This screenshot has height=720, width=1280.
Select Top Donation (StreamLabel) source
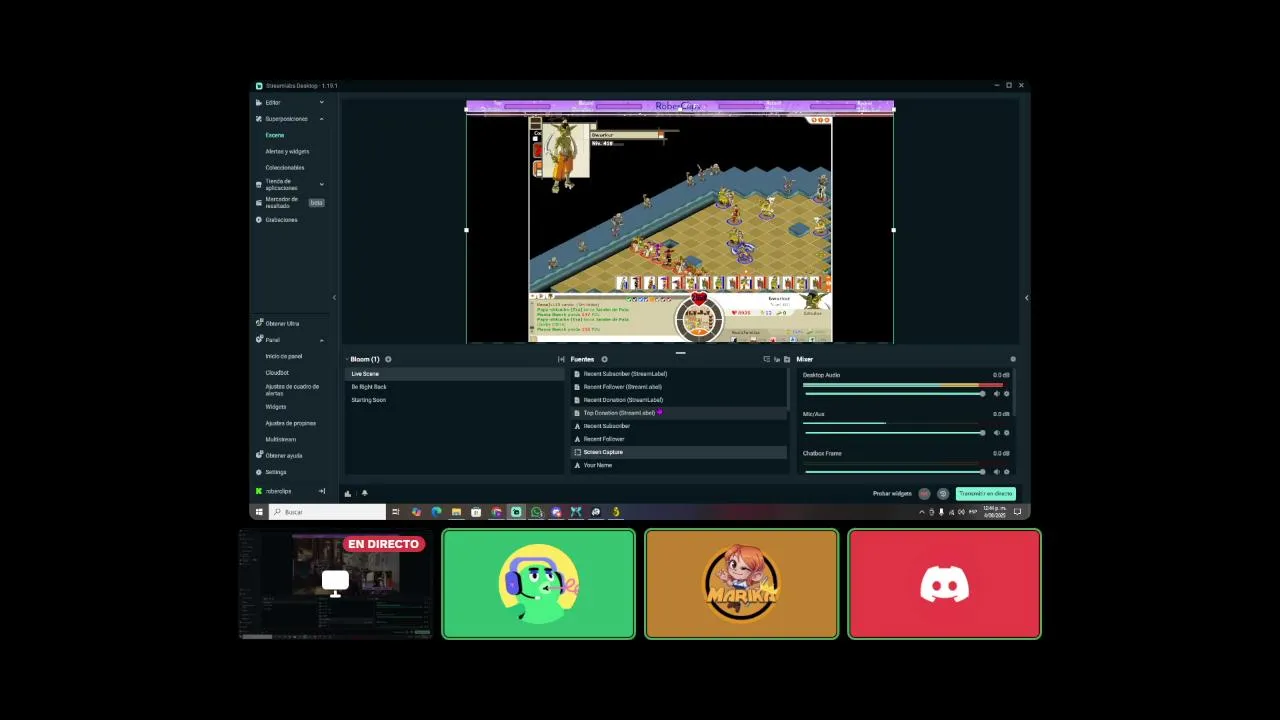[x=679, y=413]
